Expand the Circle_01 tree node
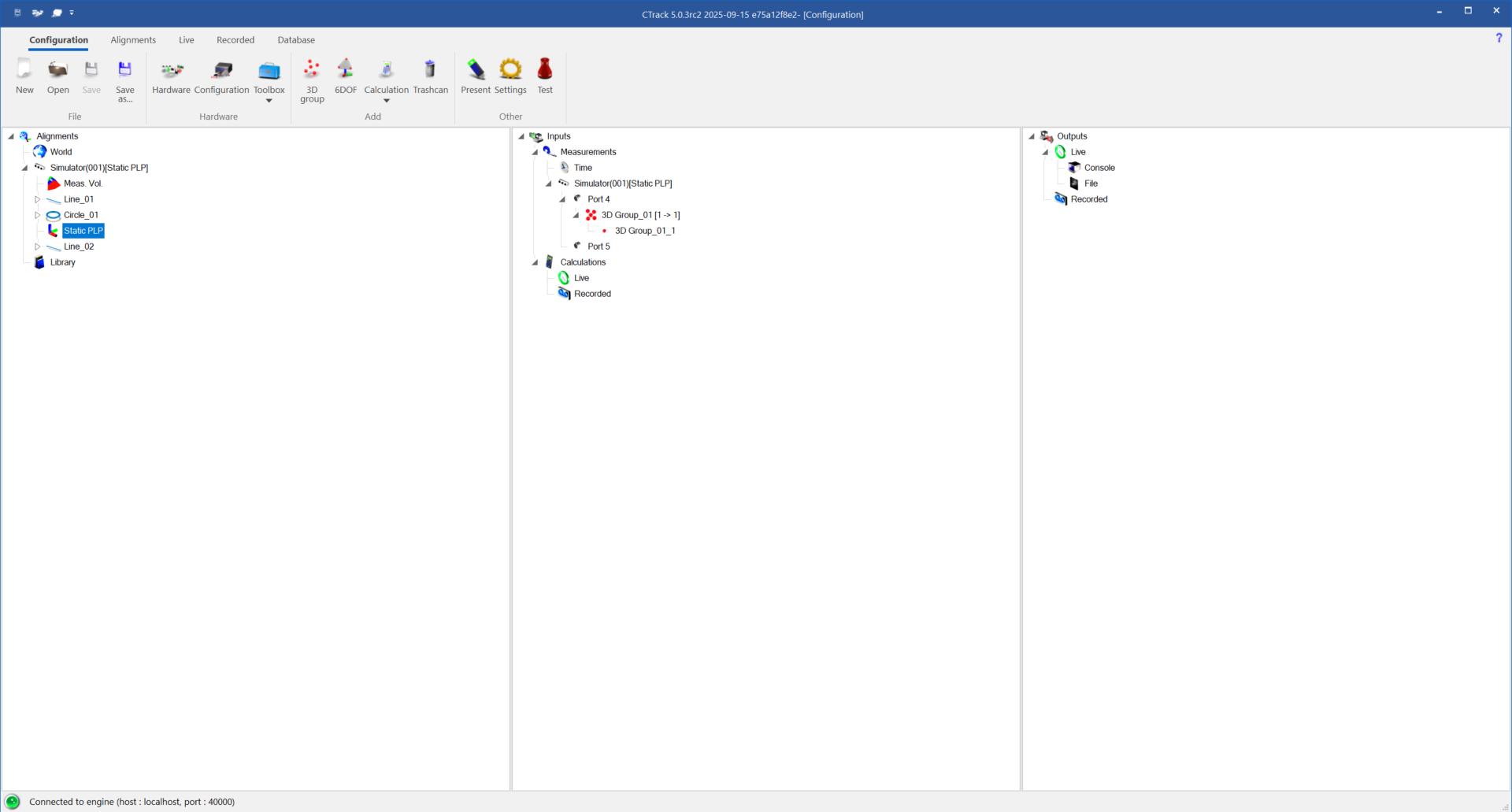 pyautogui.click(x=37, y=215)
